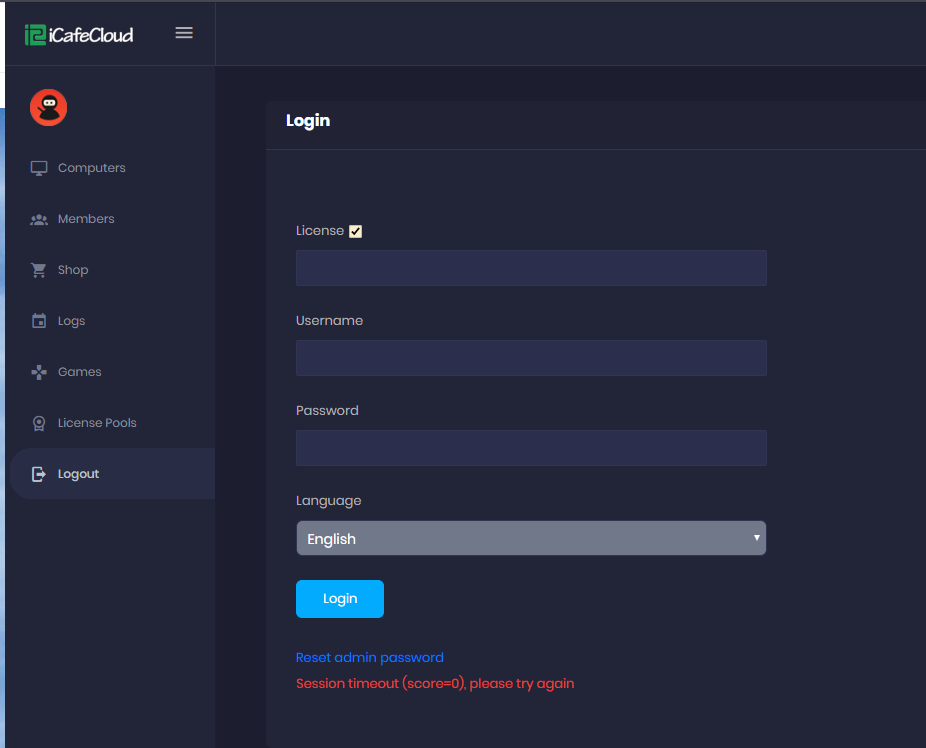
Task: Click the License Pools badge icon
Action: (39, 423)
